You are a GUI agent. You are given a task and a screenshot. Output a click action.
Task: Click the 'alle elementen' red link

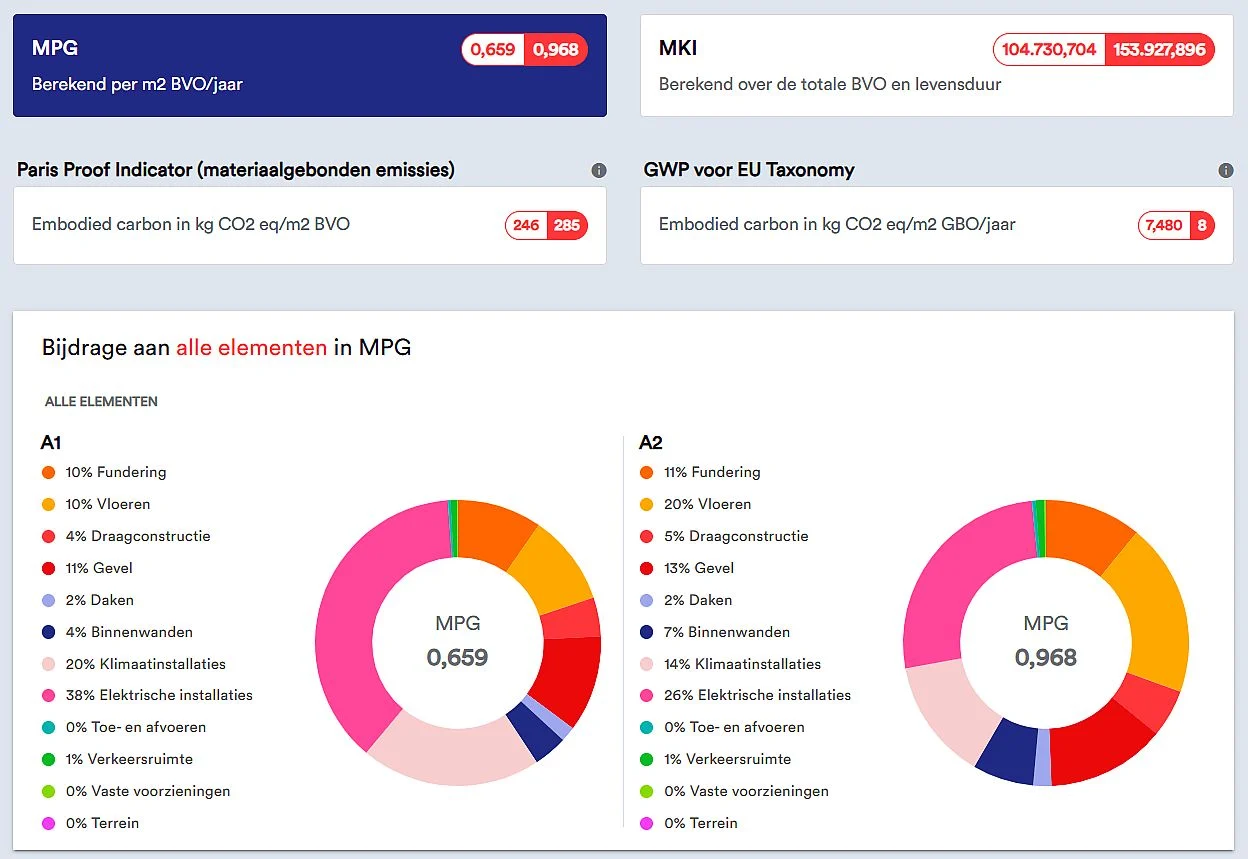251,348
